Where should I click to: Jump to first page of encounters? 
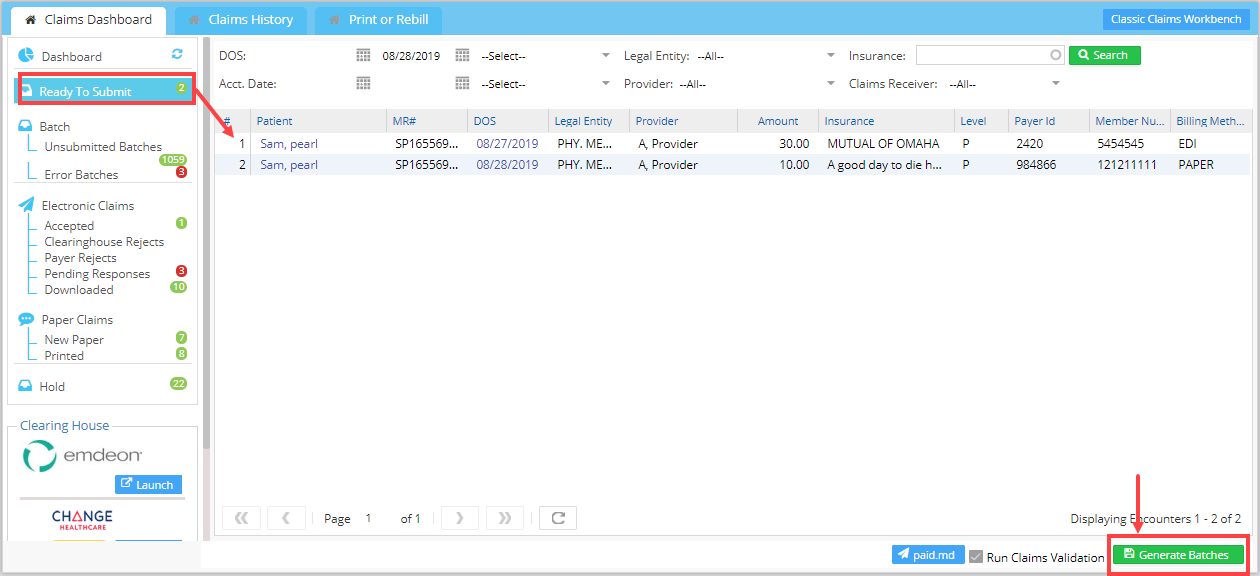[241, 518]
